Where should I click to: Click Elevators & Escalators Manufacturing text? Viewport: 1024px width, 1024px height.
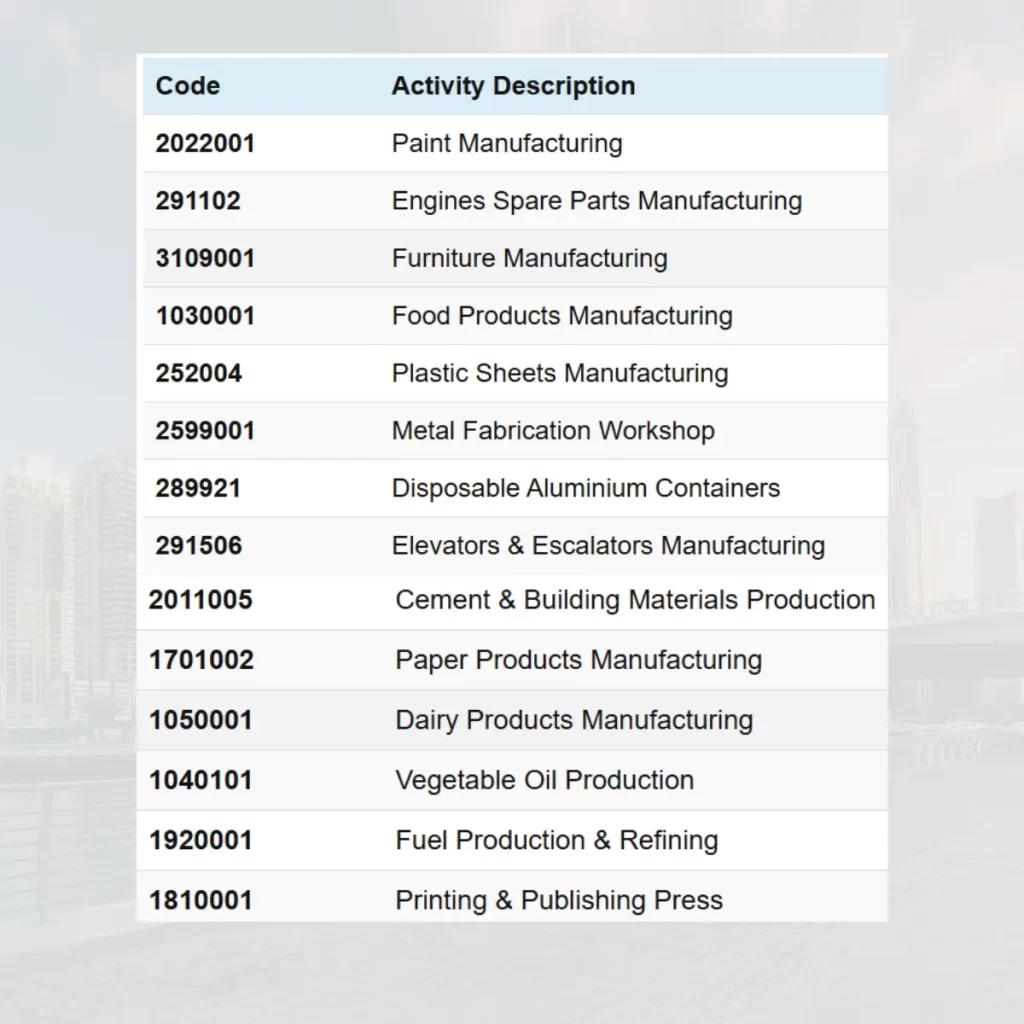(x=608, y=546)
